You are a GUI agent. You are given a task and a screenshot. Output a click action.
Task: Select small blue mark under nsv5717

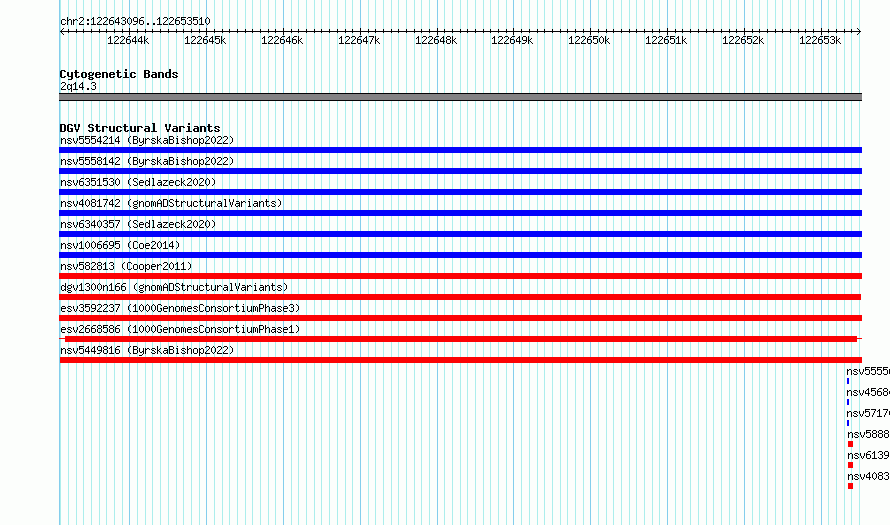848,423
